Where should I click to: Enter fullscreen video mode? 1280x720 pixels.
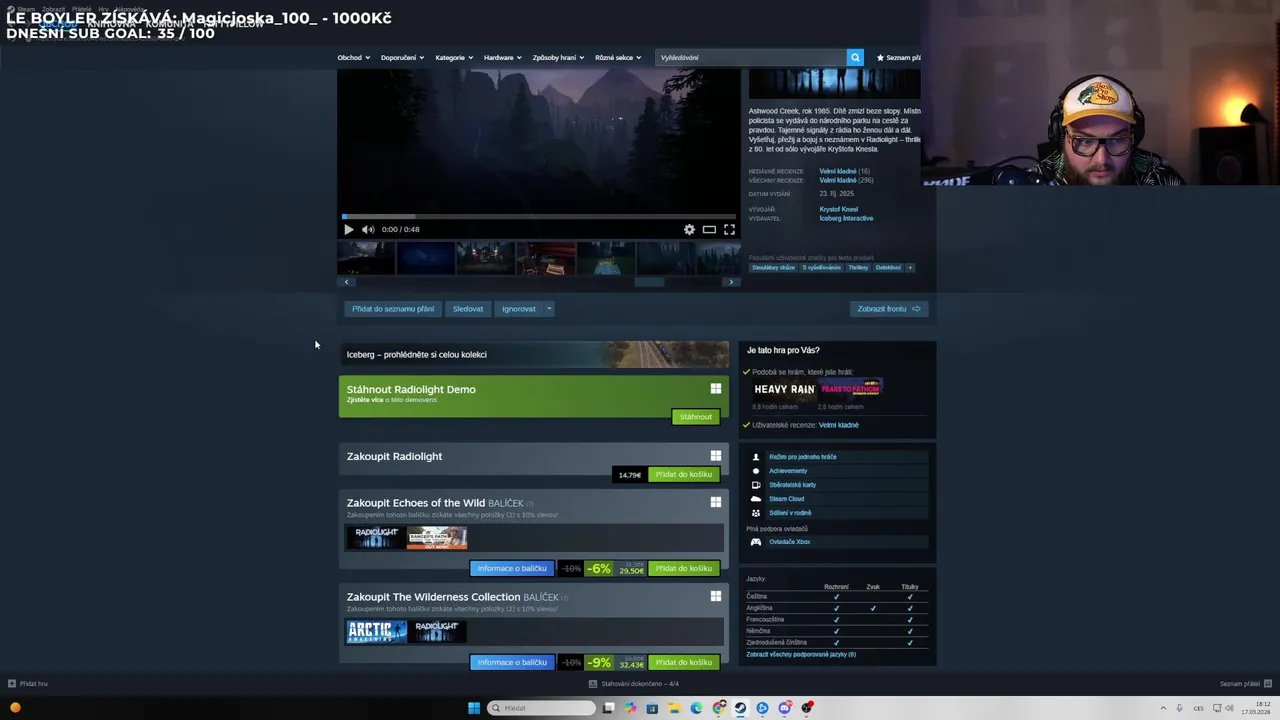pos(729,229)
